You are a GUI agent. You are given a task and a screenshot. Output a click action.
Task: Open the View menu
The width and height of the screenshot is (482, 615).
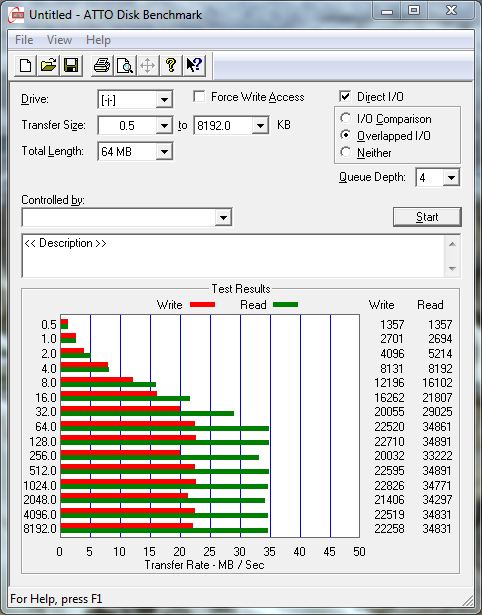pos(59,40)
